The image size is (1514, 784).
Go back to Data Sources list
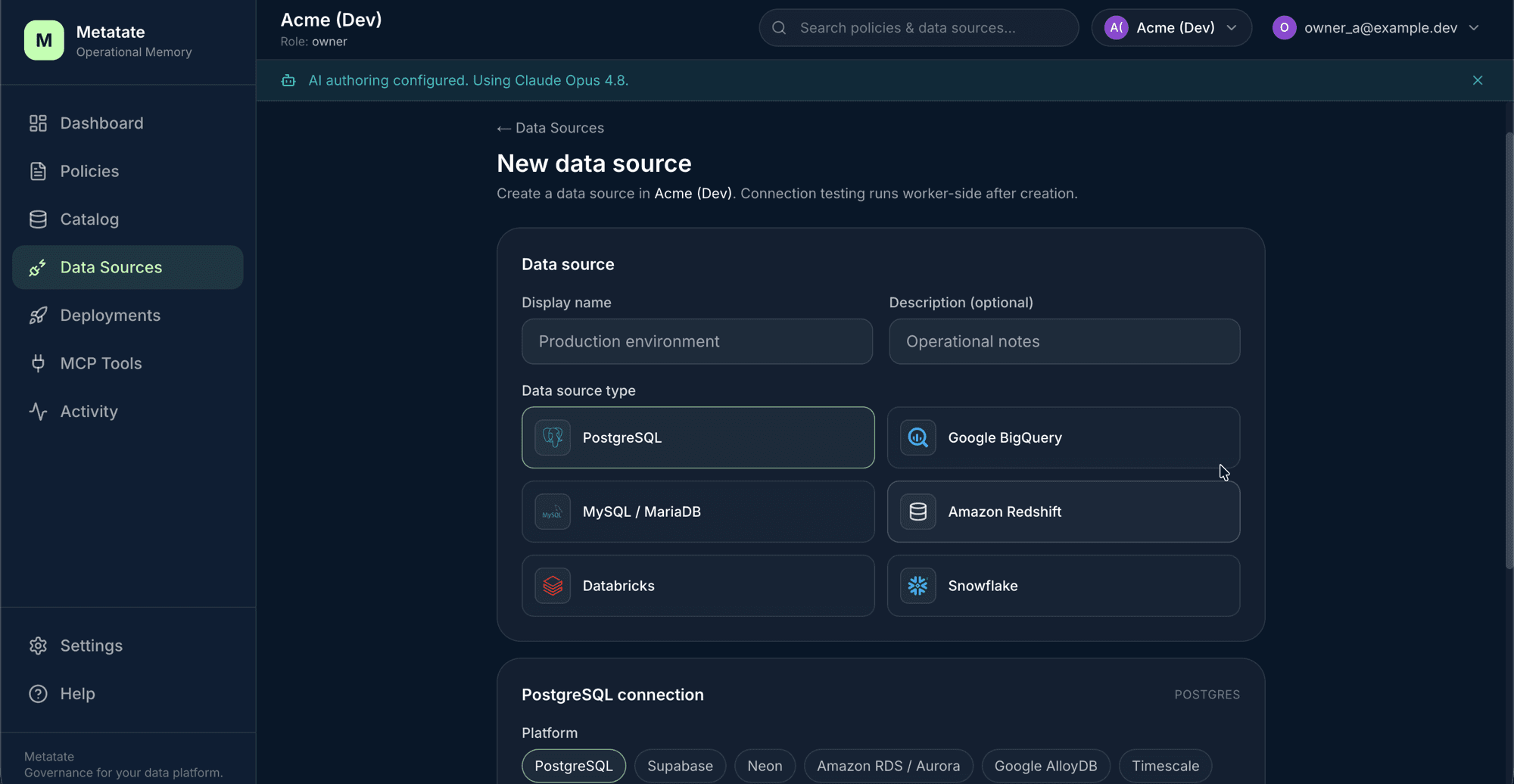(x=550, y=128)
